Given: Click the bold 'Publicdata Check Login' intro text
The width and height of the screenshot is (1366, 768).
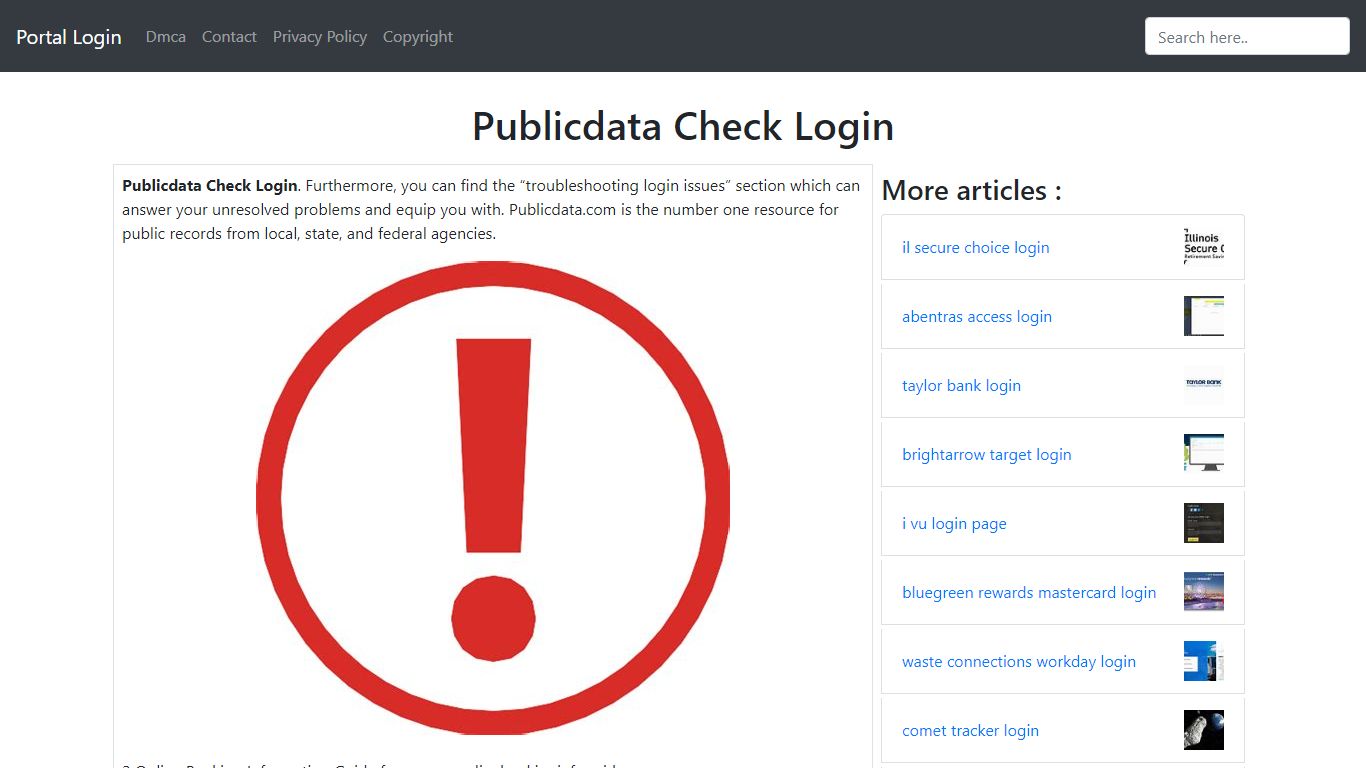Looking at the screenshot, I should point(210,186).
